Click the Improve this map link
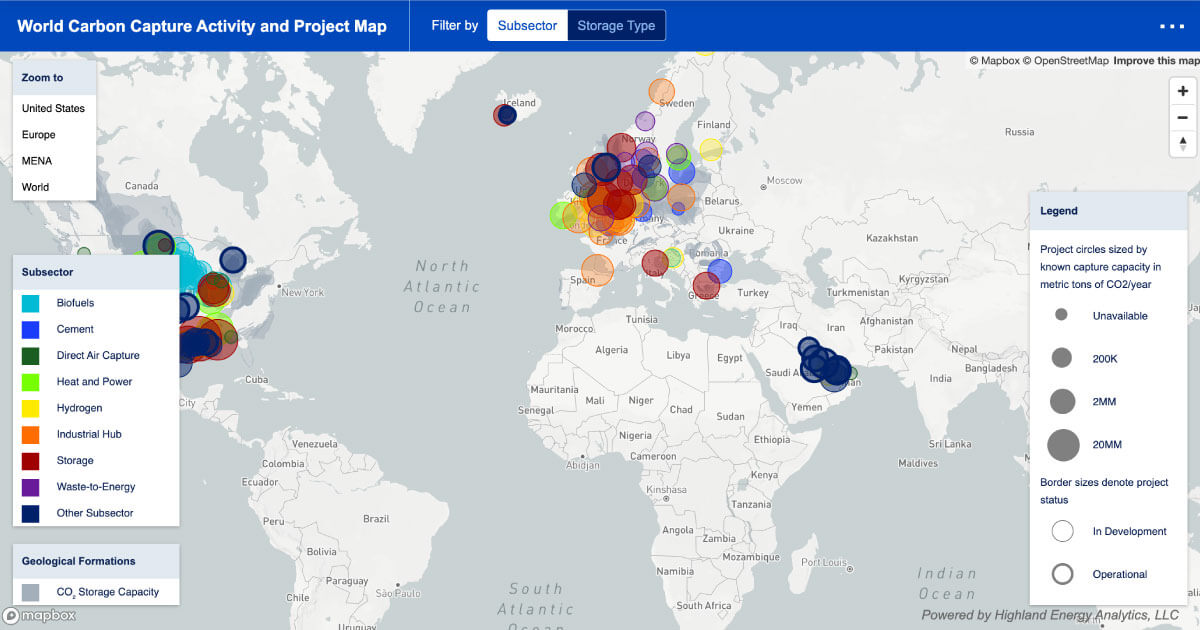This screenshot has height=630, width=1200. (1155, 60)
